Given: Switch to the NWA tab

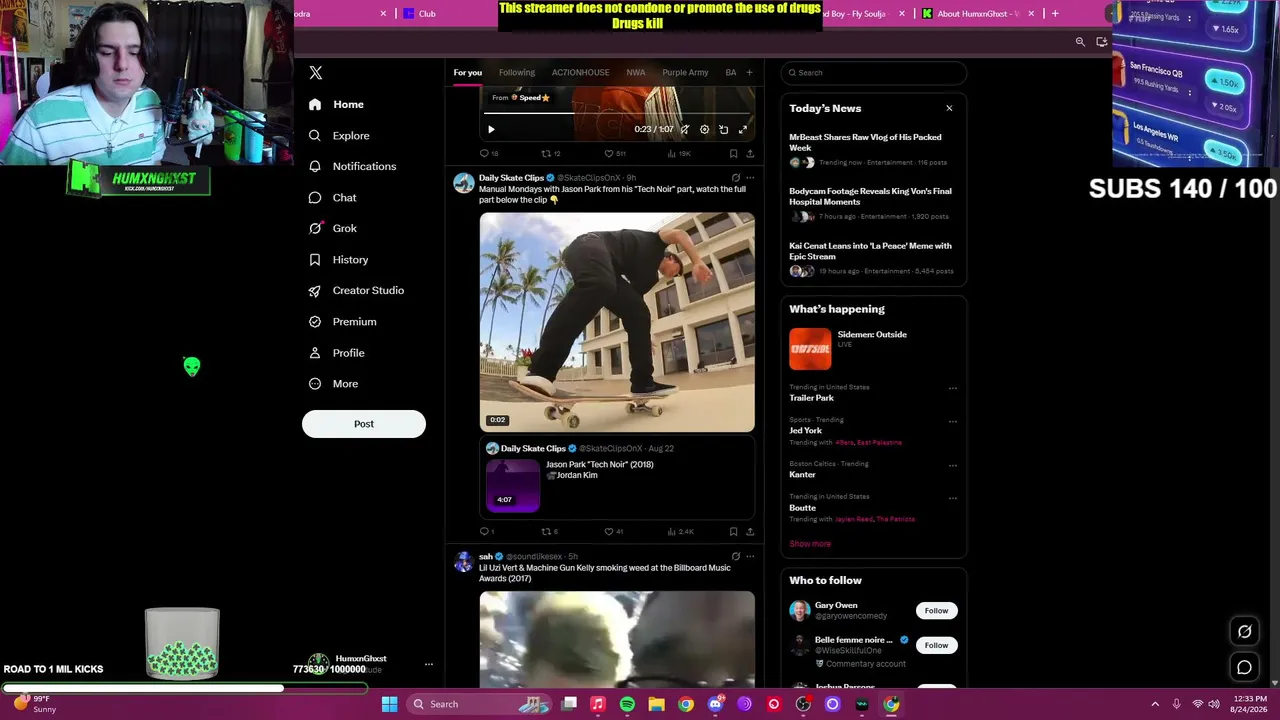Looking at the screenshot, I should click(x=635, y=72).
